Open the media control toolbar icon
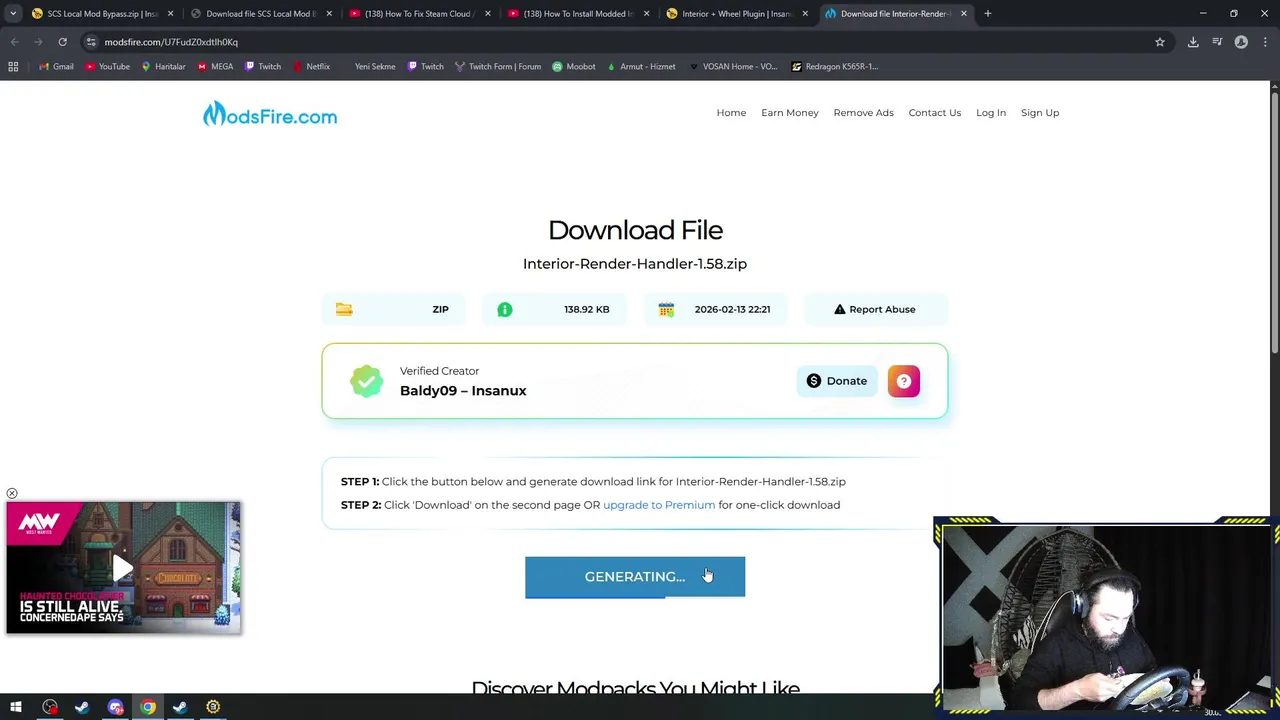 click(x=1217, y=42)
